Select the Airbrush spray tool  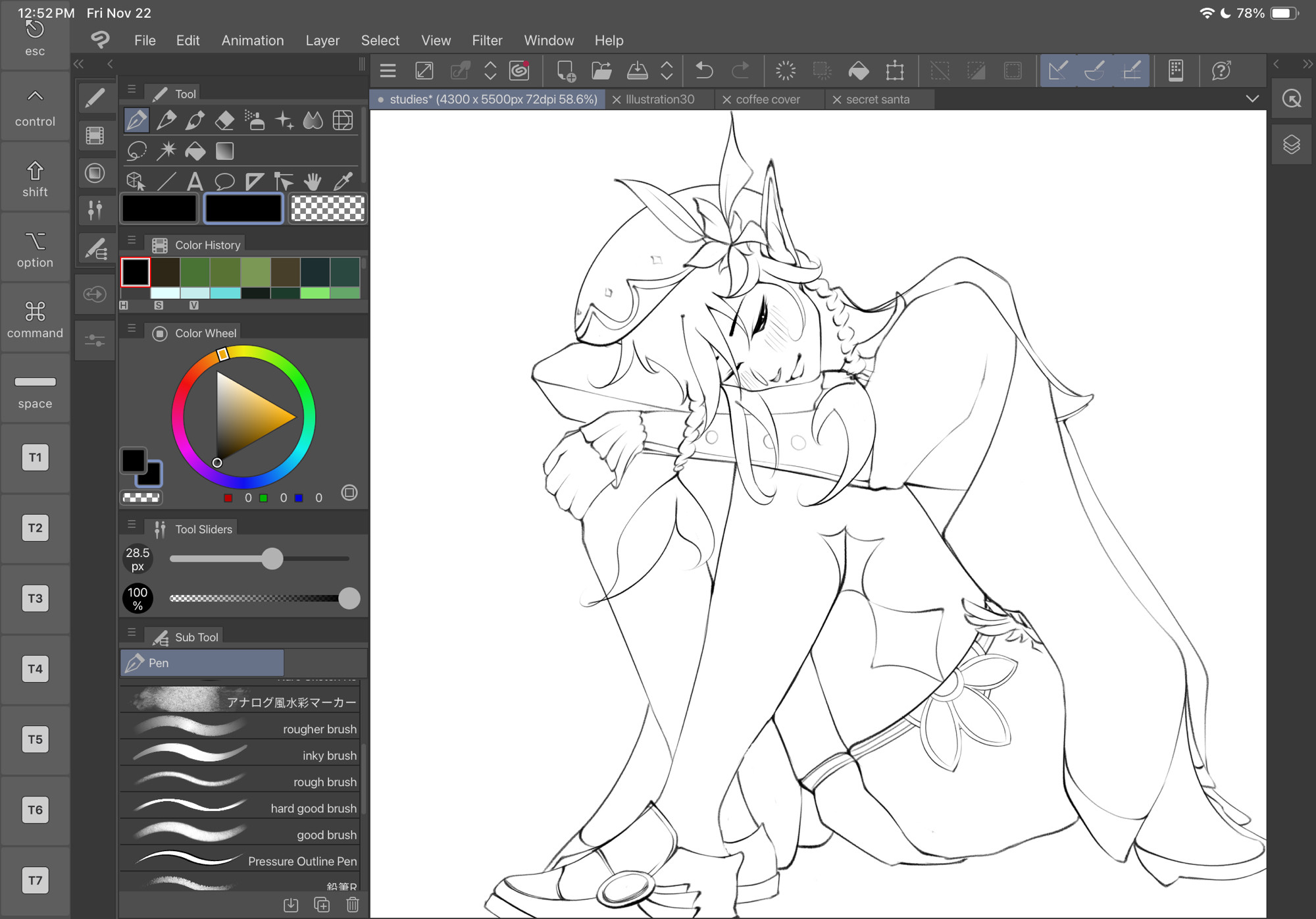[255, 120]
